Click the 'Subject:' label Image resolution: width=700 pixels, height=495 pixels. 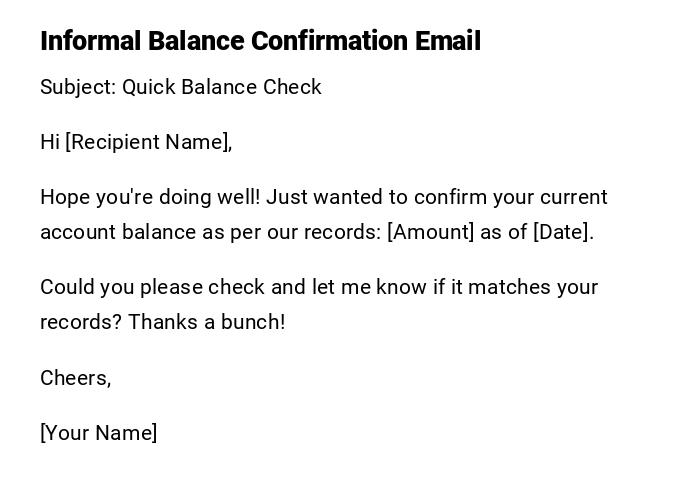(78, 87)
